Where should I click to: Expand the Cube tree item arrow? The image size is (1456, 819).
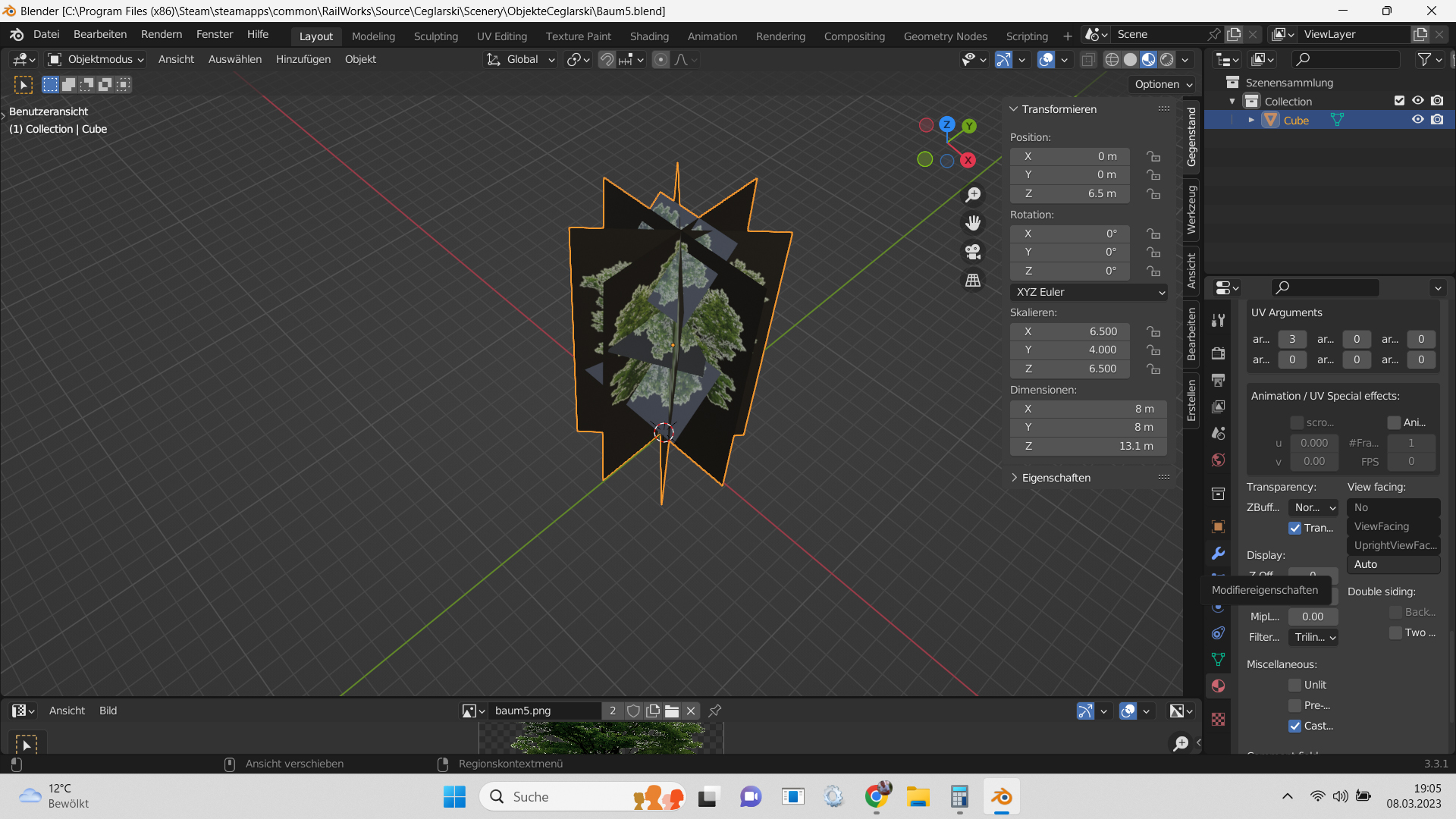coord(1251,120)
